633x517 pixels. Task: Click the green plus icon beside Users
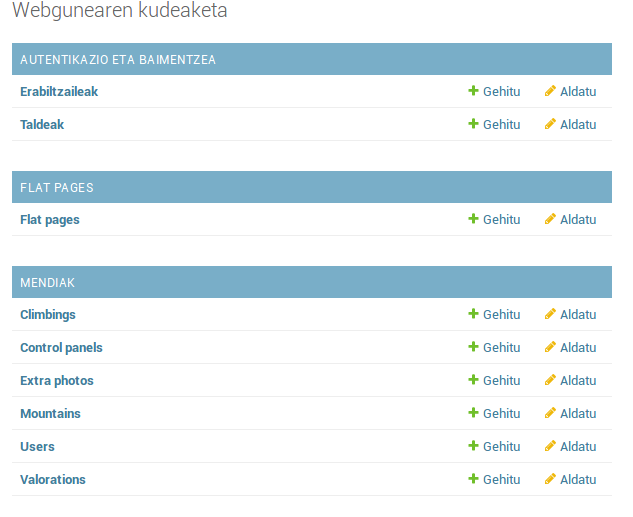473,446
